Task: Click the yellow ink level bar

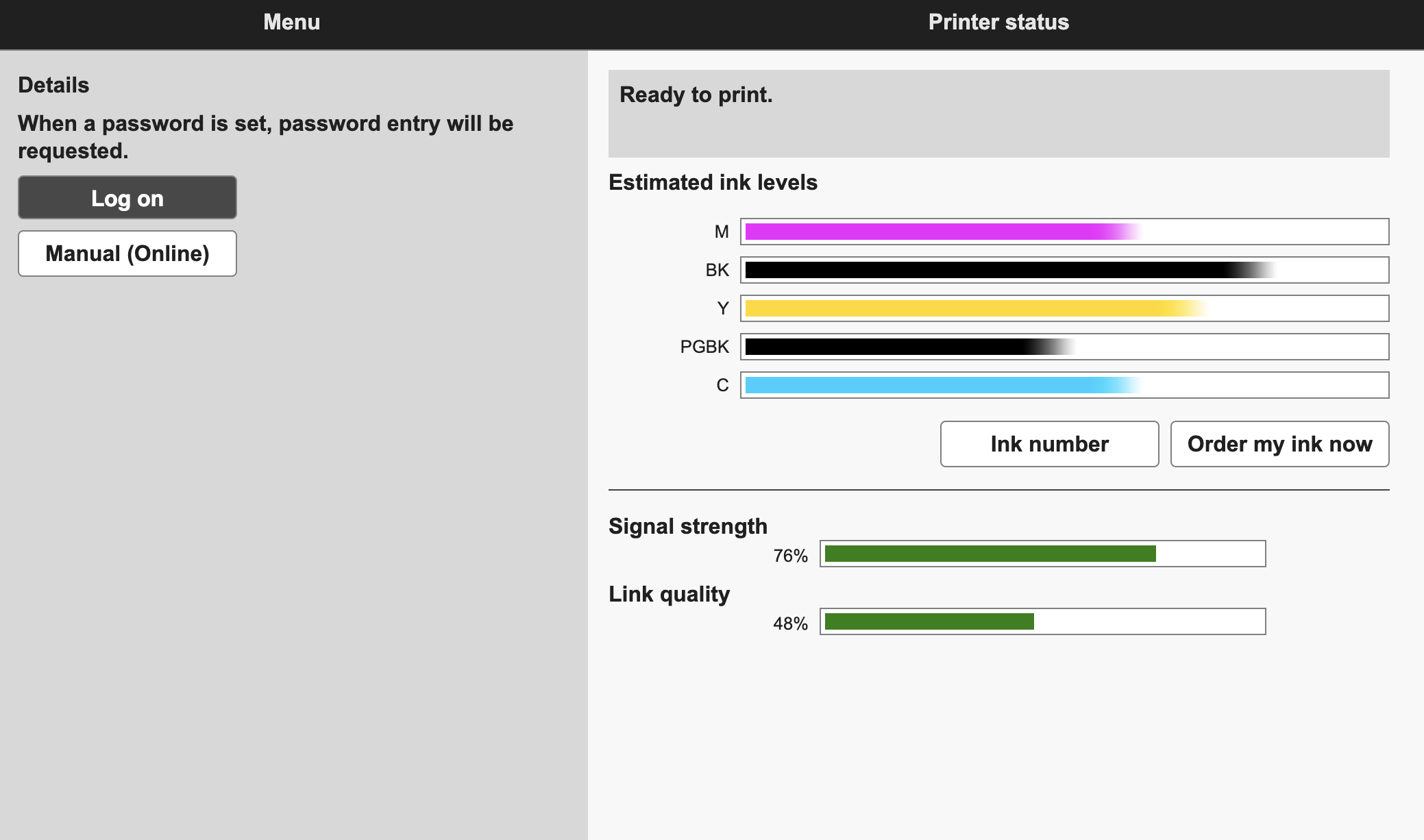Action: coord(1064,308)
